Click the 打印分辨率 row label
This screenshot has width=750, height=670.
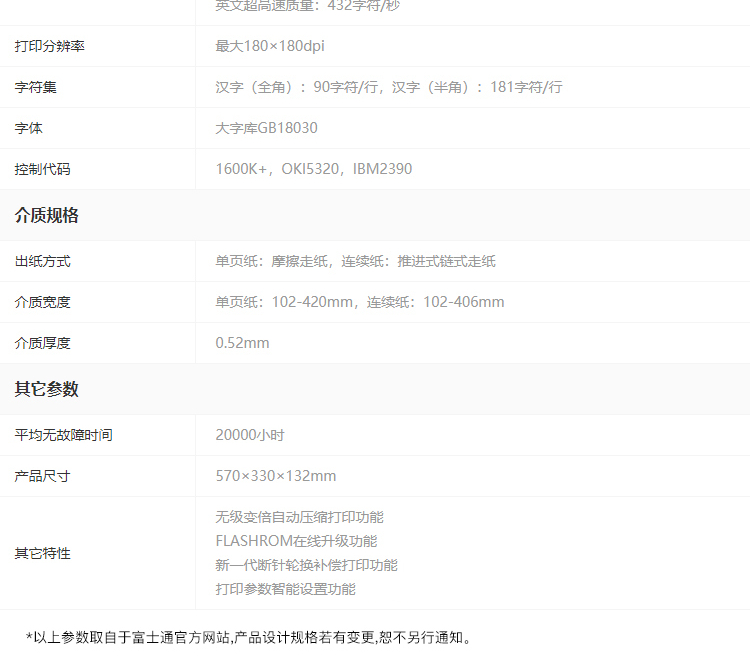pos(49,46)
